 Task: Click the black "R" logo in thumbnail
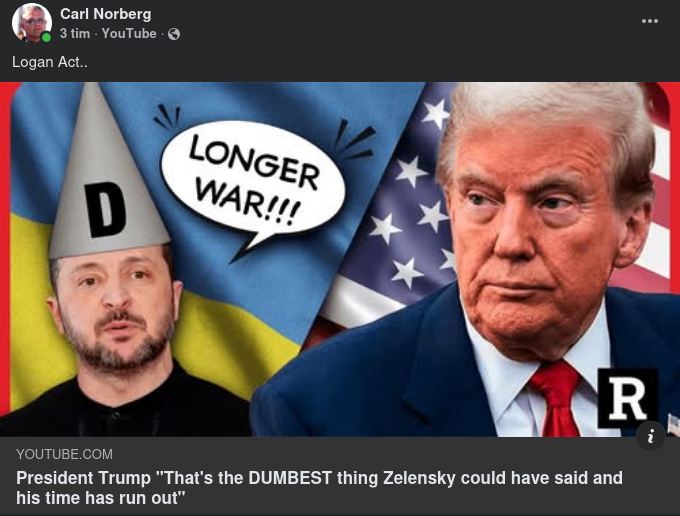coord(627,398)
